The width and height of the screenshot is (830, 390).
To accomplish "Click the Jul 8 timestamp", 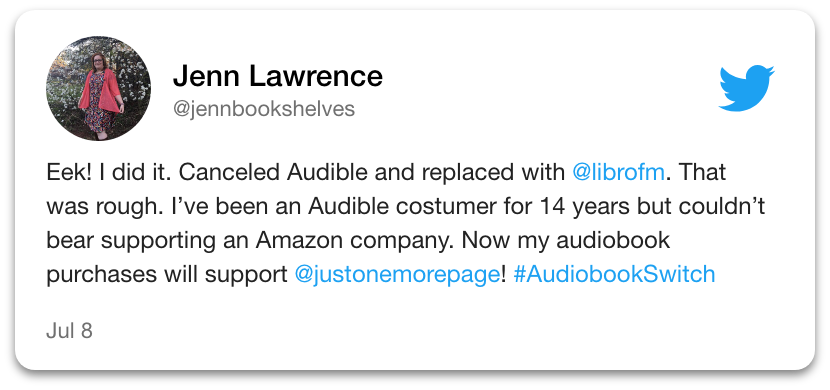I will [69, 331].
